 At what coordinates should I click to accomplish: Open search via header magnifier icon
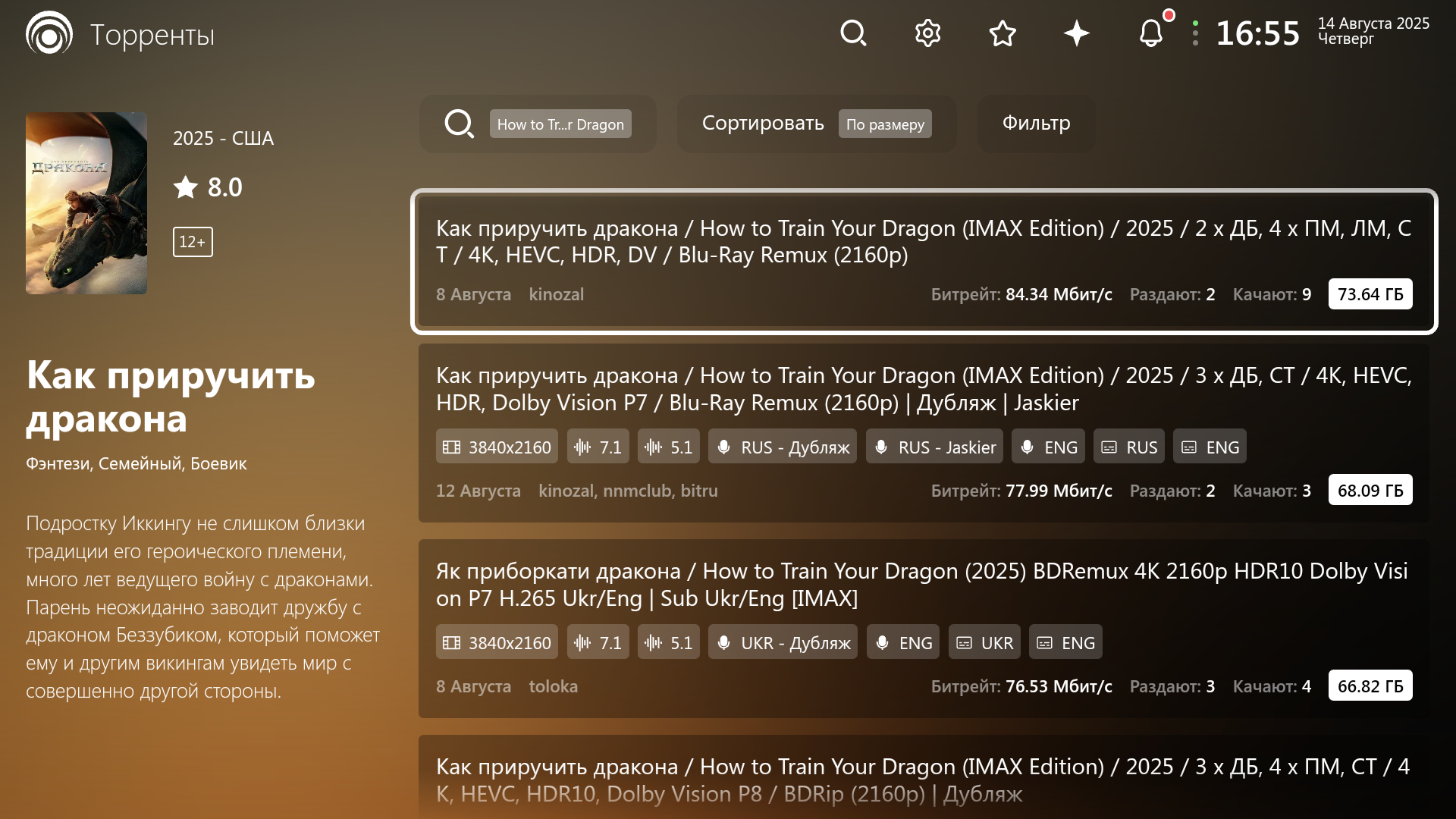click(853, 33)
